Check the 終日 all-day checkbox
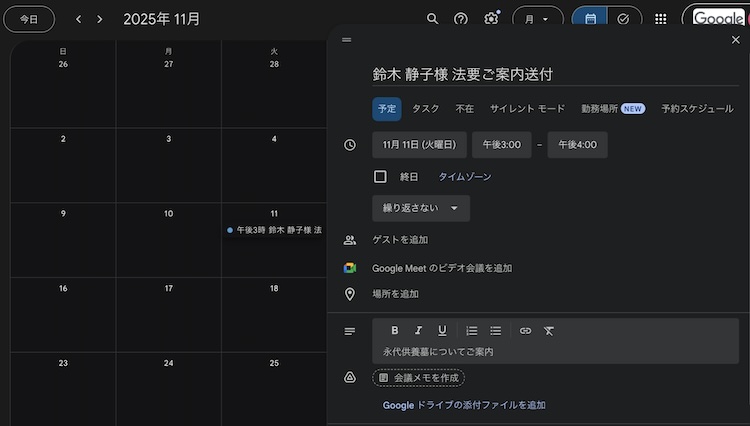This screenshot has height=426, width=750. click(x=380, y=177)
